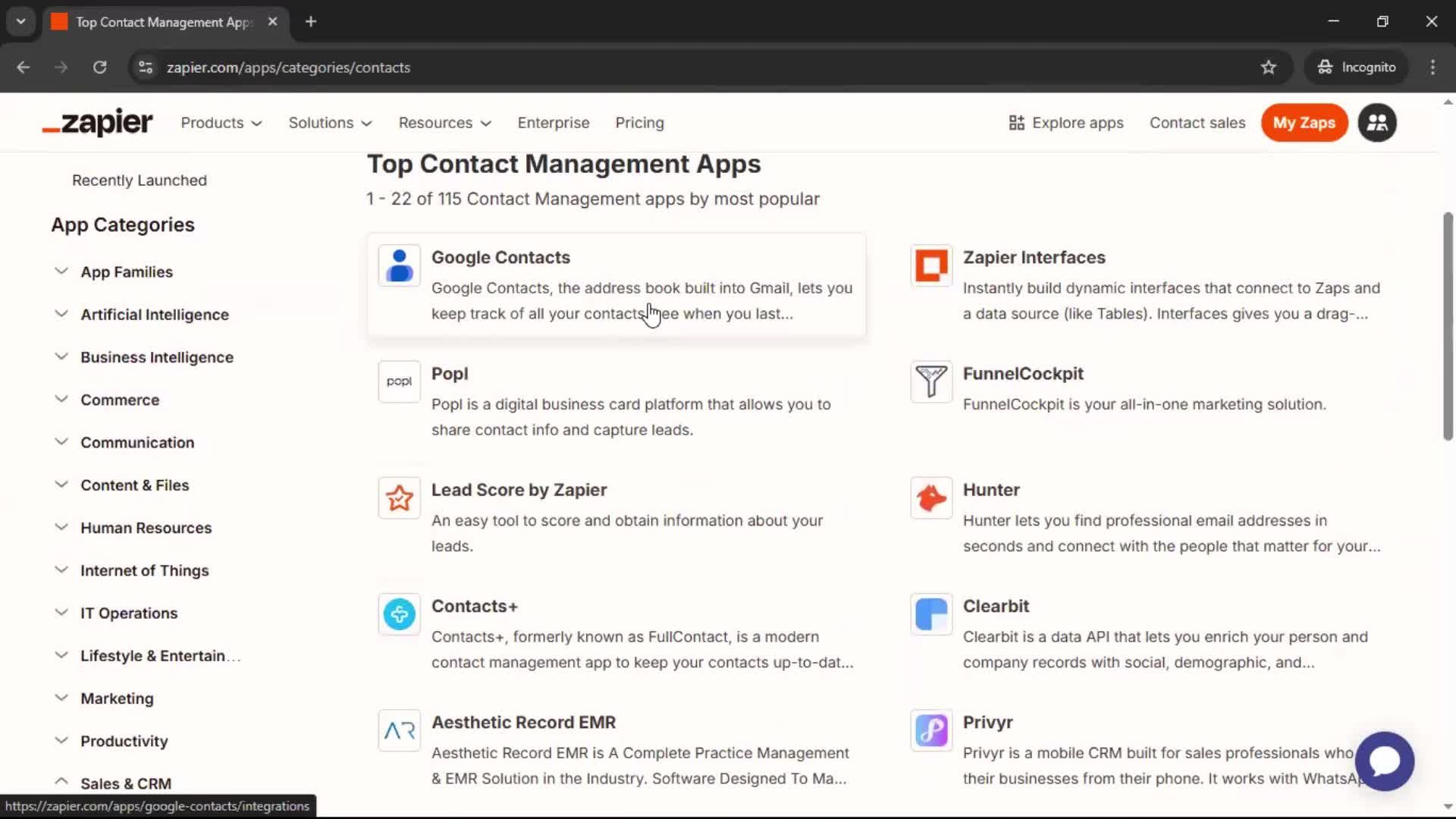The width and height of the screenshot is (1456, 819).
Task: Click the Aesthetic Record EMR icon
Action: point(399,730)
